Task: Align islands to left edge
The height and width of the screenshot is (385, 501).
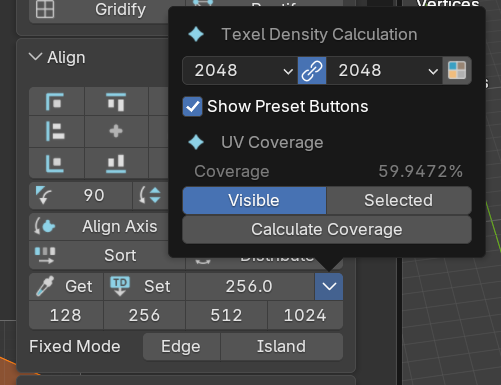Action: [x=56, y=131]
